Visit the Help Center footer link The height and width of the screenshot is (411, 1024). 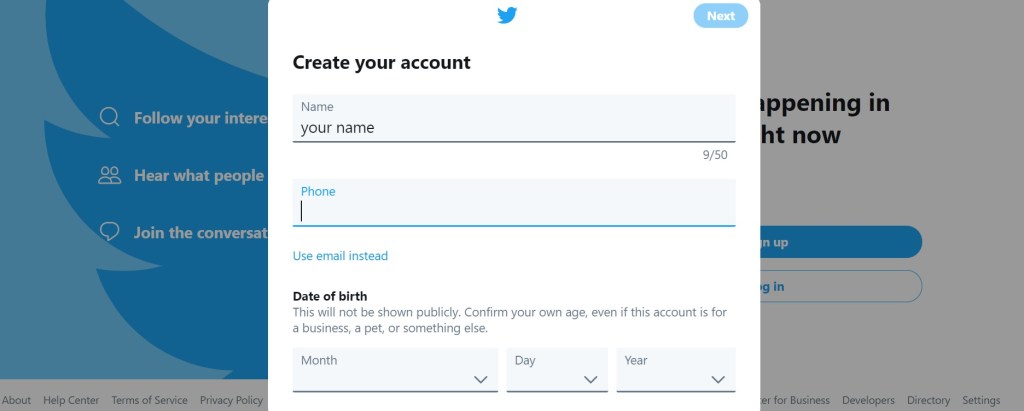(x=71, y=400)
